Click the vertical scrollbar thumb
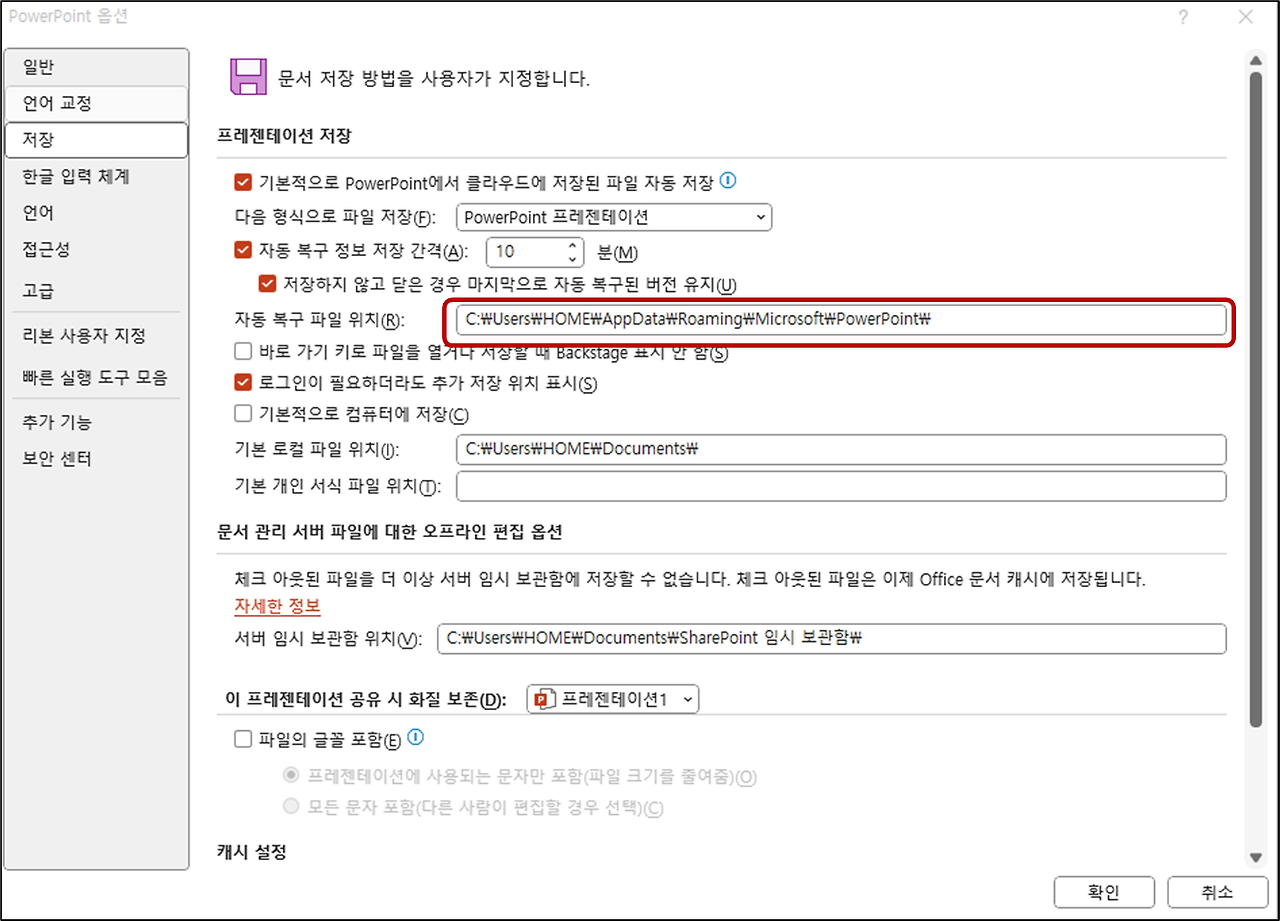 coord(1256,400)
